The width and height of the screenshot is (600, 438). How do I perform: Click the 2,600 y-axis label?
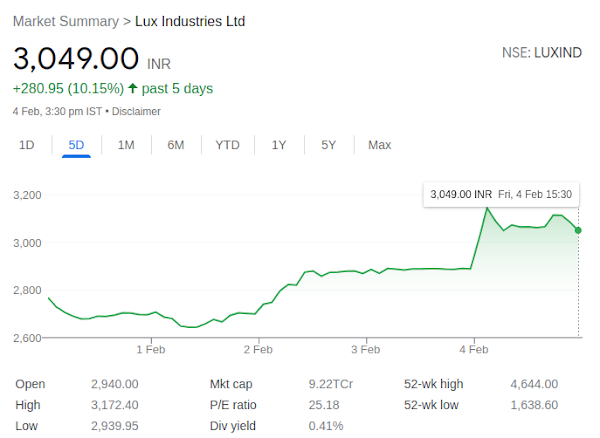click(27, 338)
